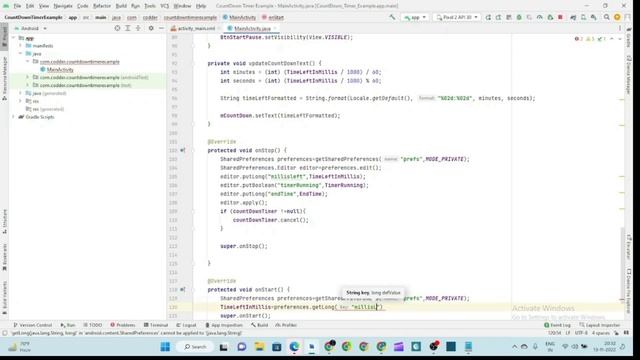Click the error count indicator in editor
Image resolution: width=640 pixels, height=360 pixels.
click(578, 39)
